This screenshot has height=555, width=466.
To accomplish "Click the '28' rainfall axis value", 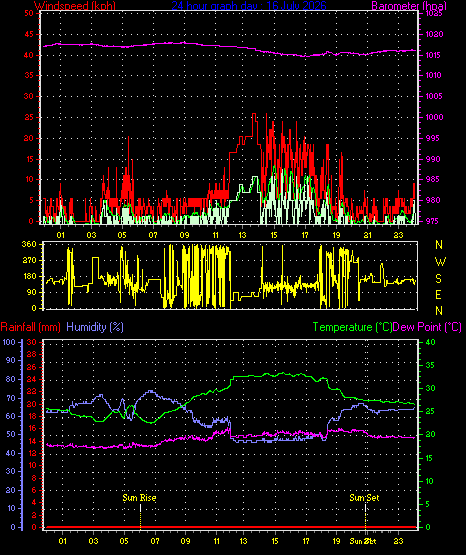I will [x=32, y=355].
